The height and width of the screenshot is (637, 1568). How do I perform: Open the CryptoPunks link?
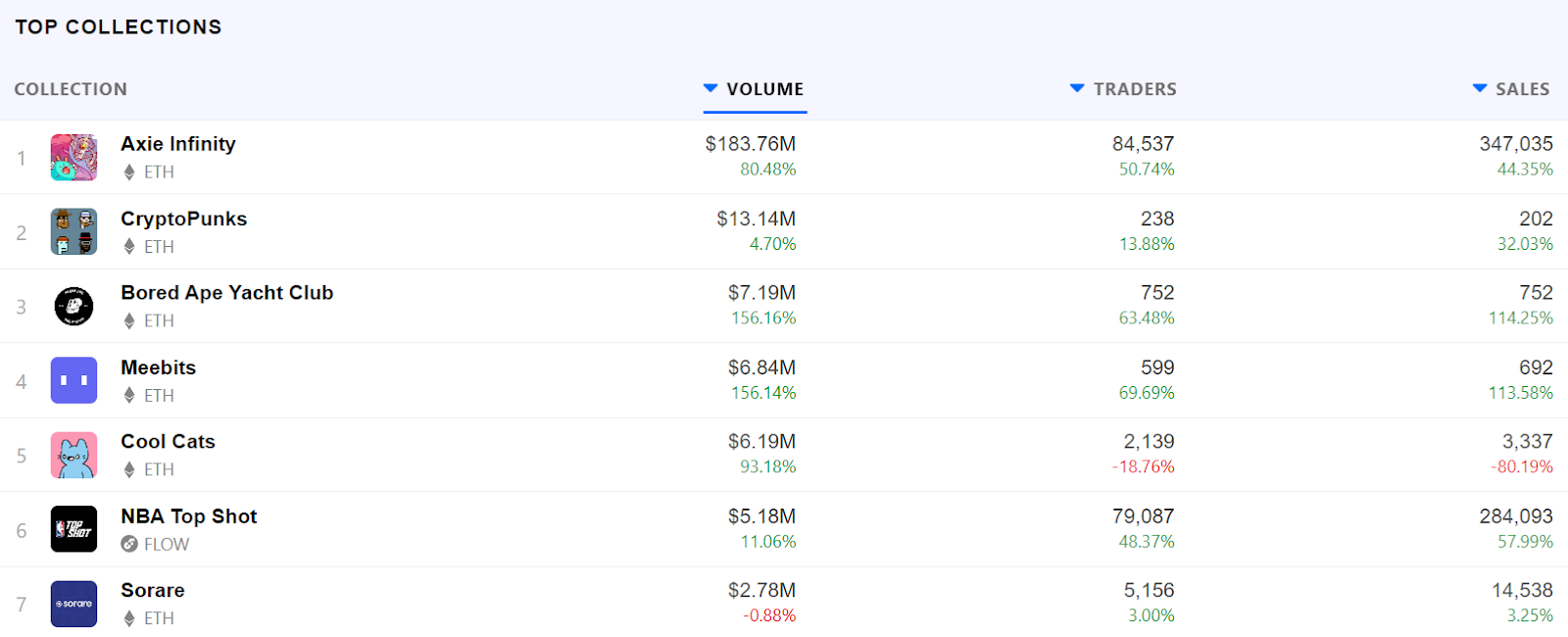pyautogui.click(x=183, y=219)
